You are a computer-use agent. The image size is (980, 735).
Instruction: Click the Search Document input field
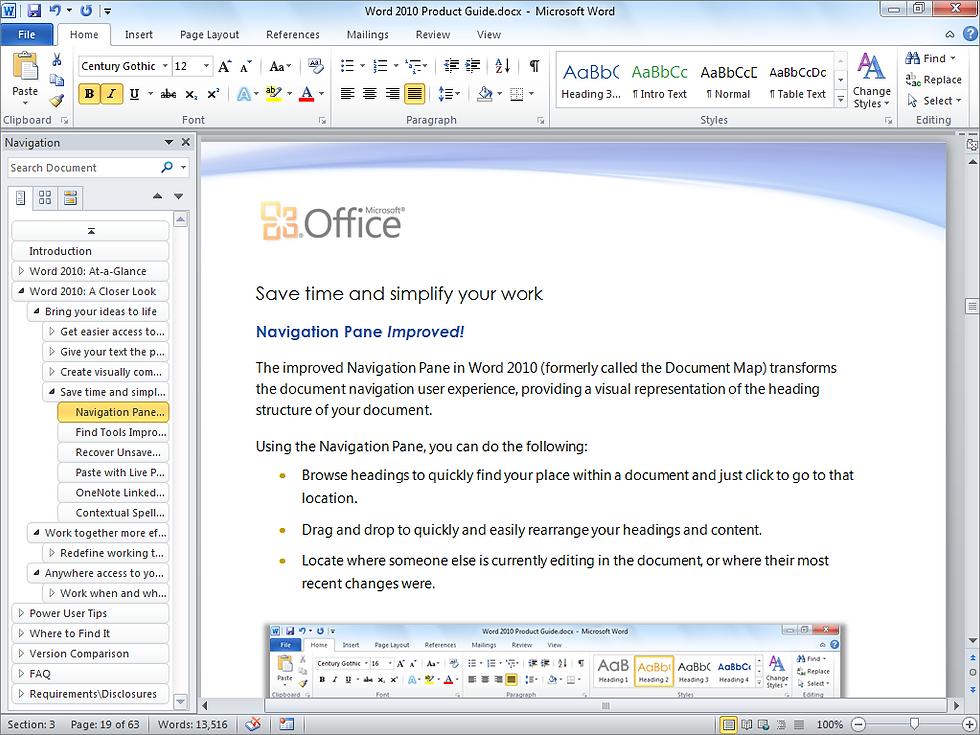(83, 168)
